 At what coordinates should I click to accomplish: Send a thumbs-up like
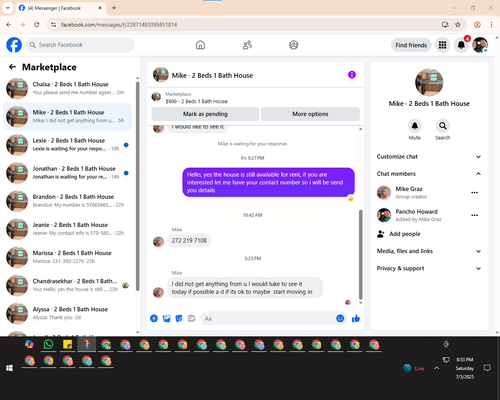pyautogui.click(x=356, y=318)
